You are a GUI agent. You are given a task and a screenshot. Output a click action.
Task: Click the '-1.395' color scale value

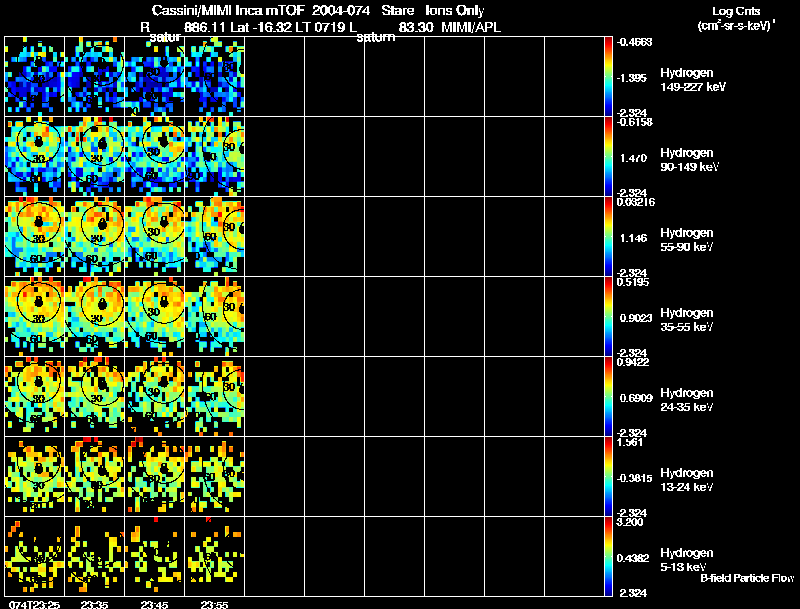[x=632, y=78]
